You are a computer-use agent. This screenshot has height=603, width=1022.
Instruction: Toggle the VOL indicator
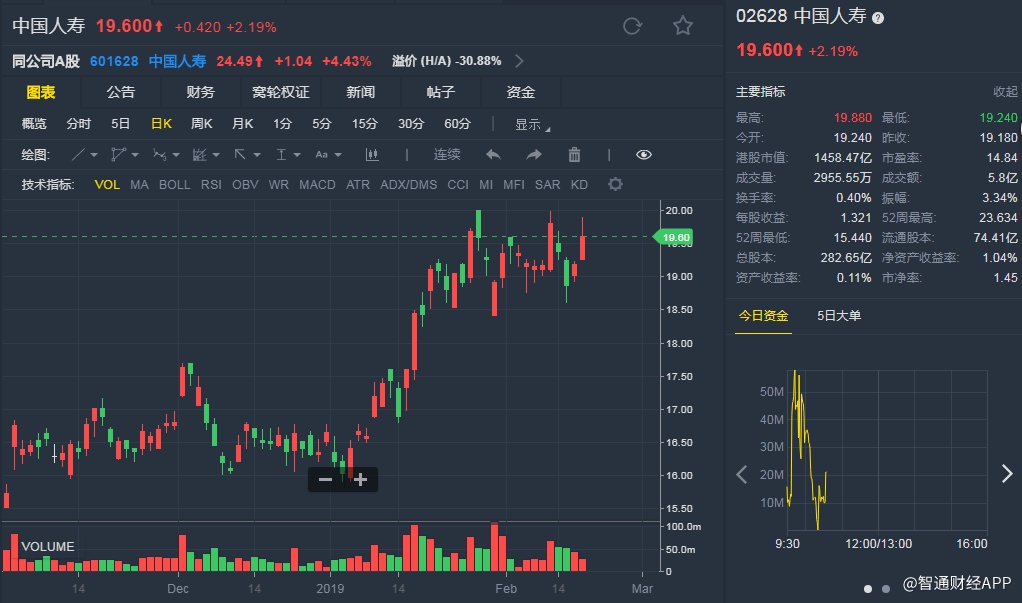point(107,184)
